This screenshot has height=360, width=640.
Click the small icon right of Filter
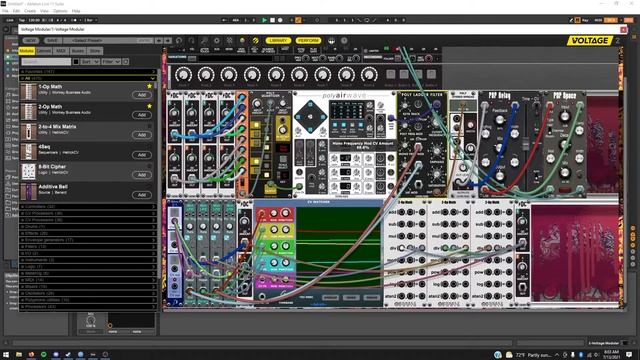click(126, 62)
